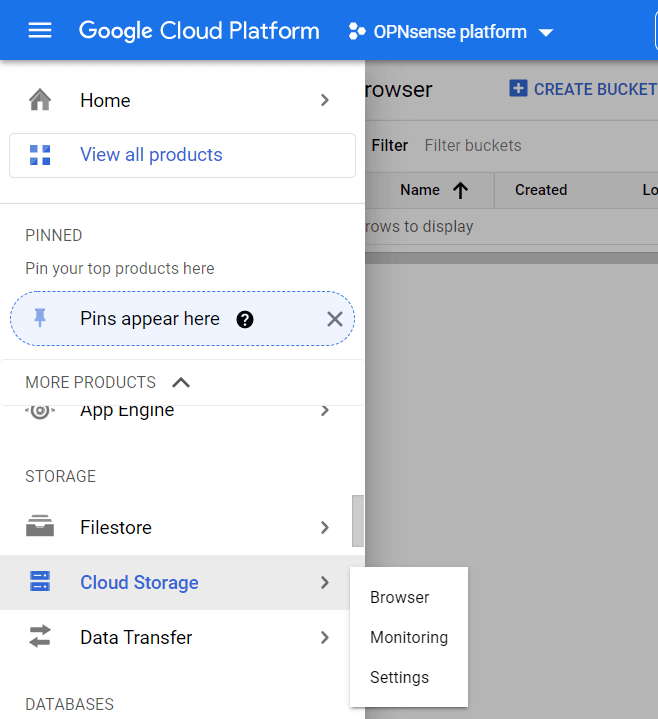Click the Filestore drawer icon
Screen dimensions: 658x719
[40, 526]
